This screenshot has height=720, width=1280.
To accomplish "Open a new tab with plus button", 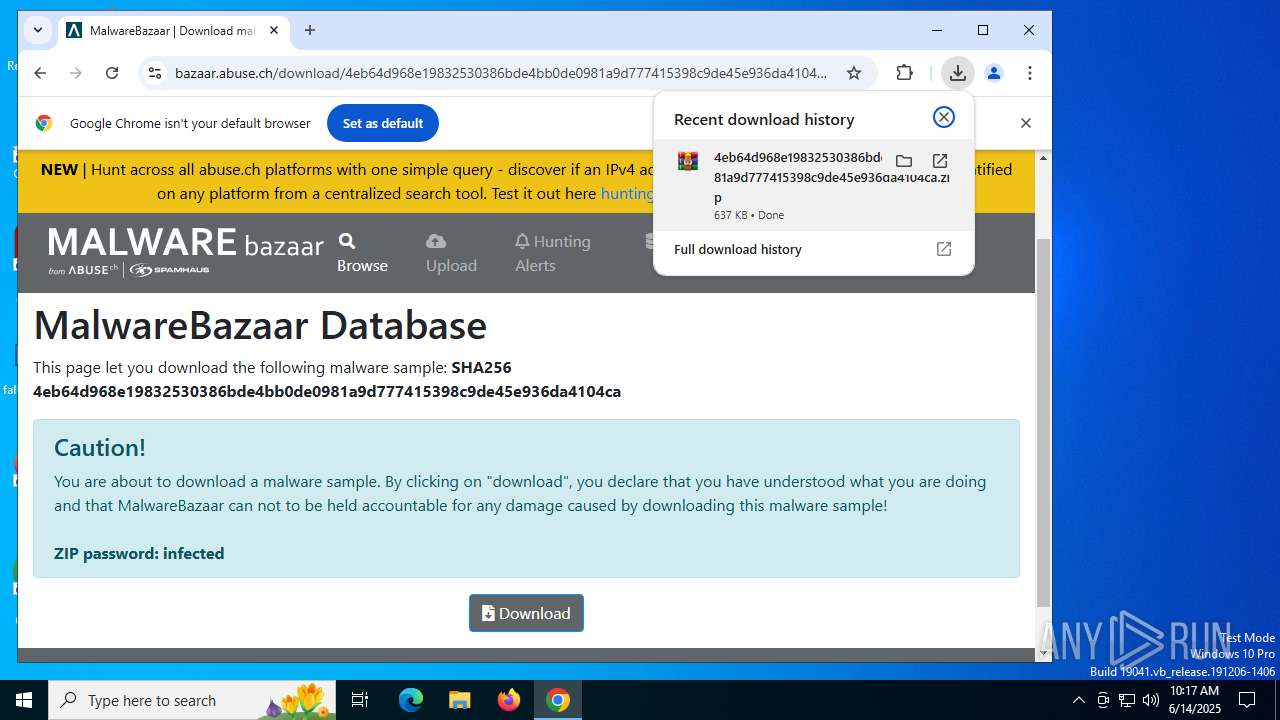I will tap(310, 30).
